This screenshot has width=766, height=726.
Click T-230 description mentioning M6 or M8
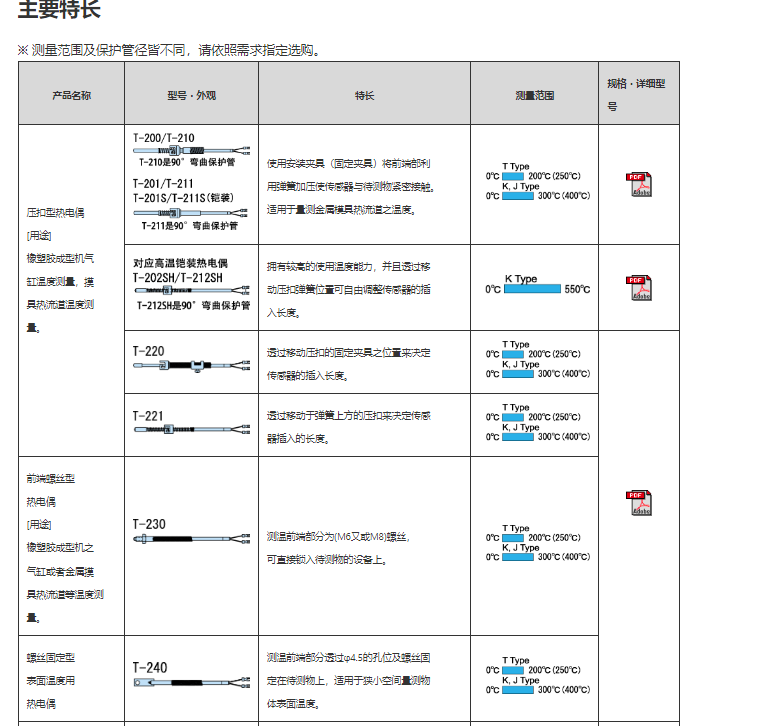click(338, 548)
